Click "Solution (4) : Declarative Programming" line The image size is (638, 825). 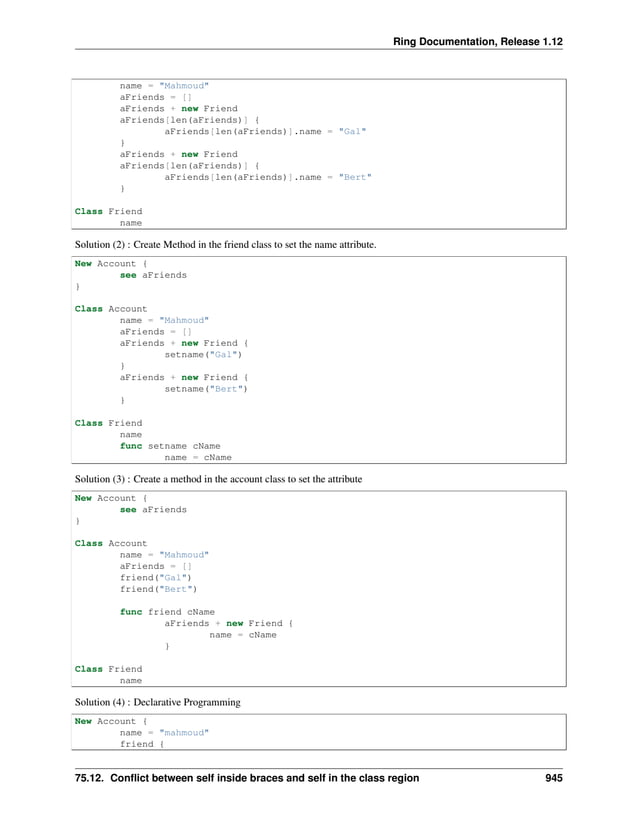pos(157,702)
